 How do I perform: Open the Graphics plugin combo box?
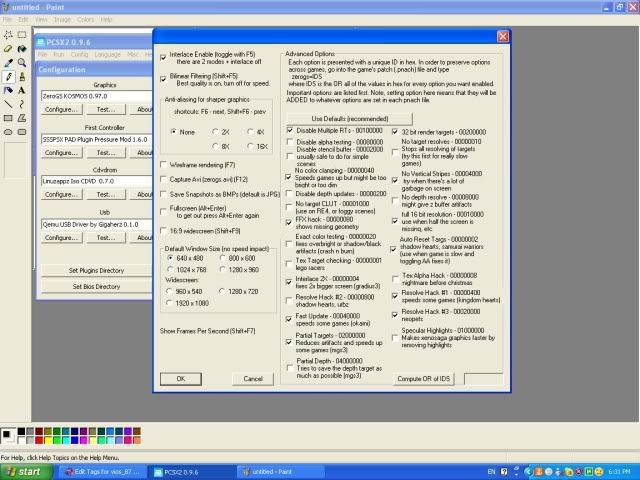(x=96, y=96)
